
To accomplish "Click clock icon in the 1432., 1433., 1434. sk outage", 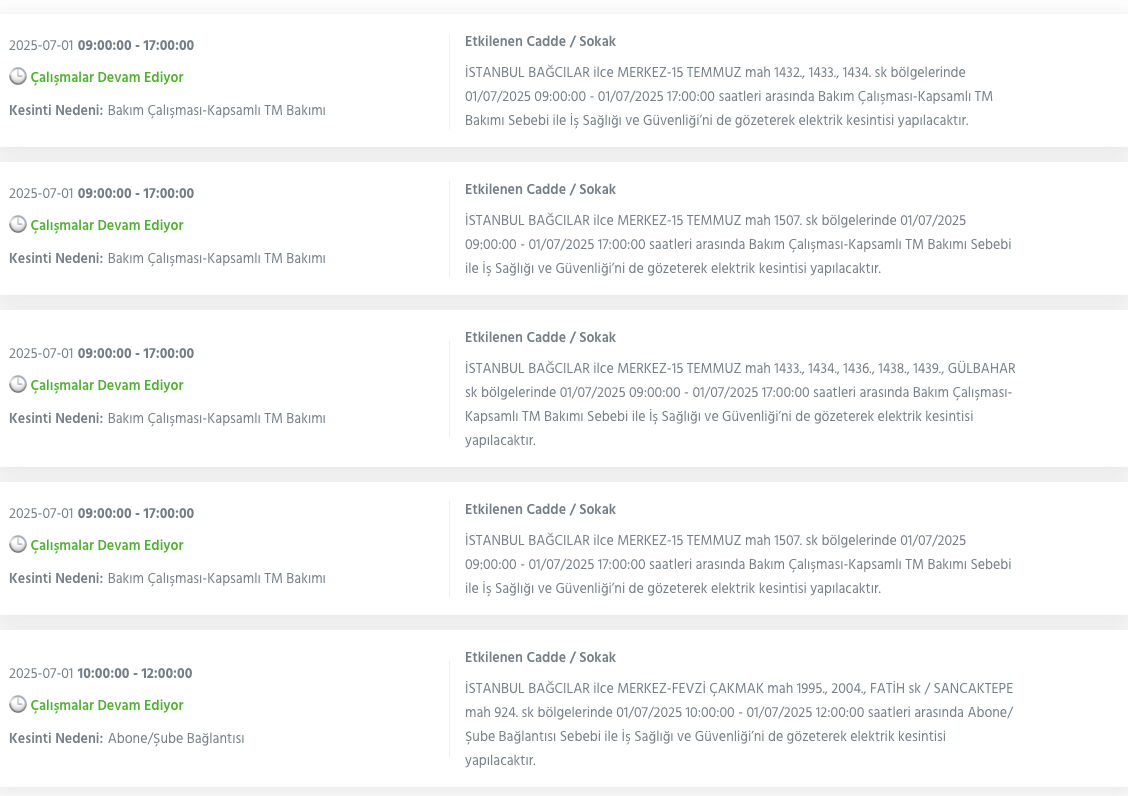I will (x=17, y=77).
